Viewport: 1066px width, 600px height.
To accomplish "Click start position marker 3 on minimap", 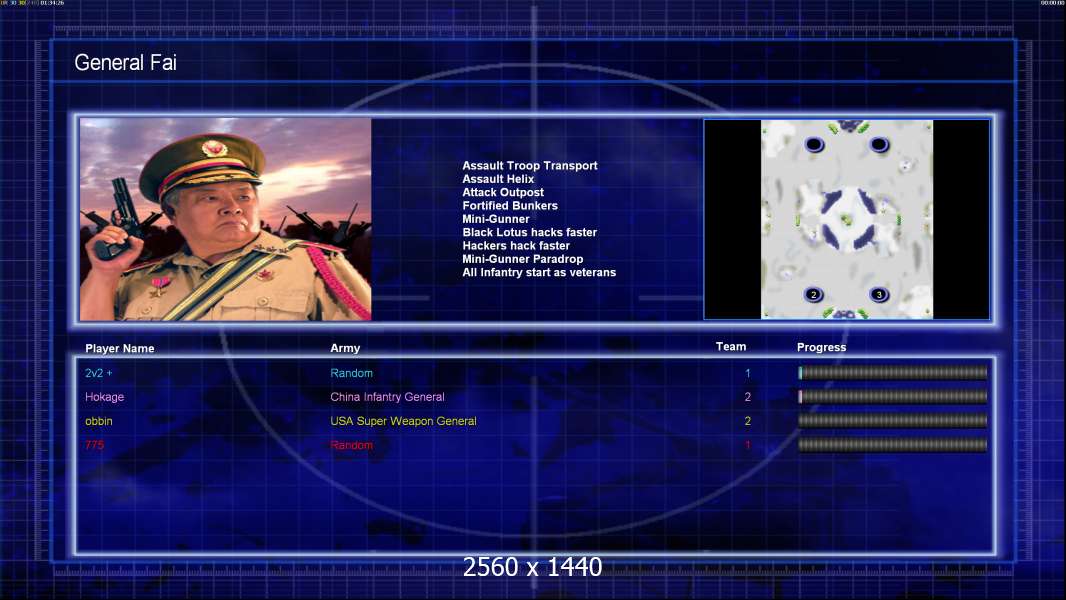I will (x=878, y=294).
